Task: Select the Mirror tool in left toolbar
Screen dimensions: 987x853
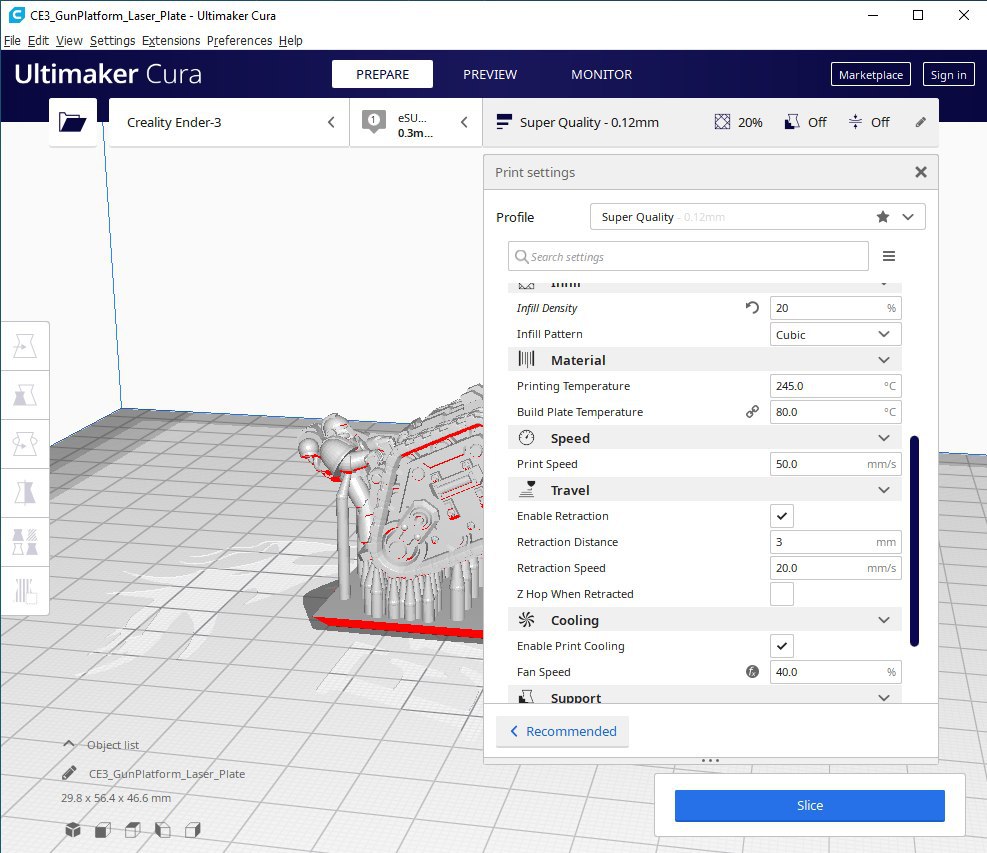Action: click(25, 494)
